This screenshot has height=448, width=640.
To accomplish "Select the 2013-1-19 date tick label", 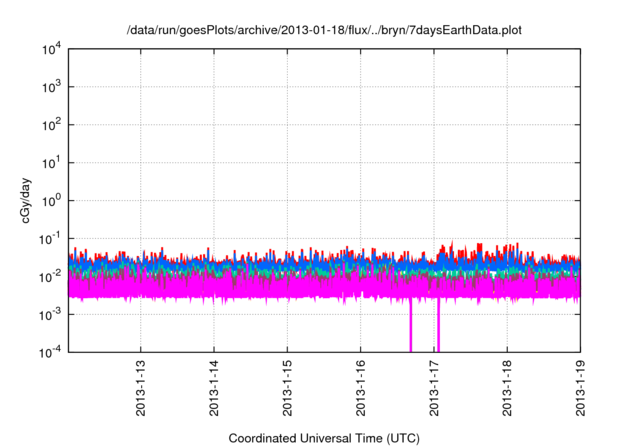I will [580, 388].
